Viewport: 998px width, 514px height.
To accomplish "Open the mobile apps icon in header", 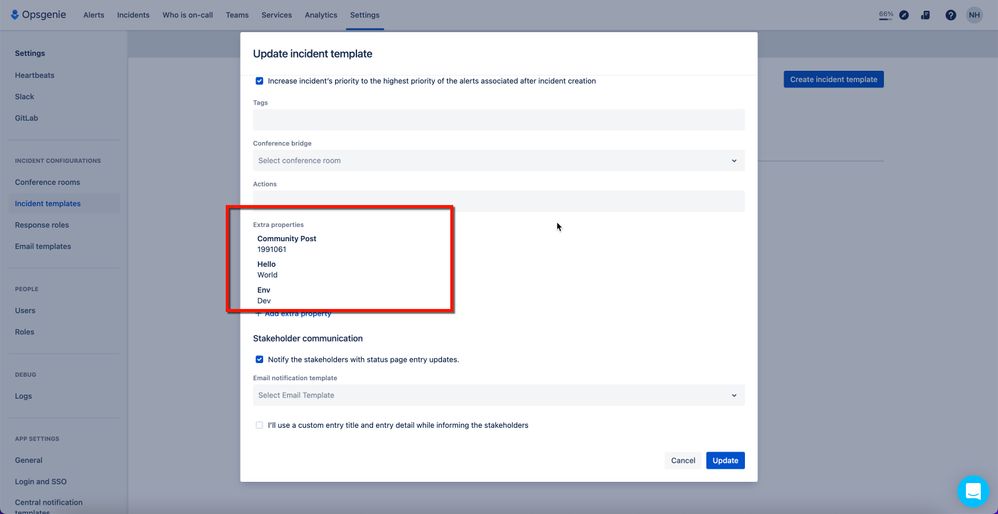I will point(925,15).
